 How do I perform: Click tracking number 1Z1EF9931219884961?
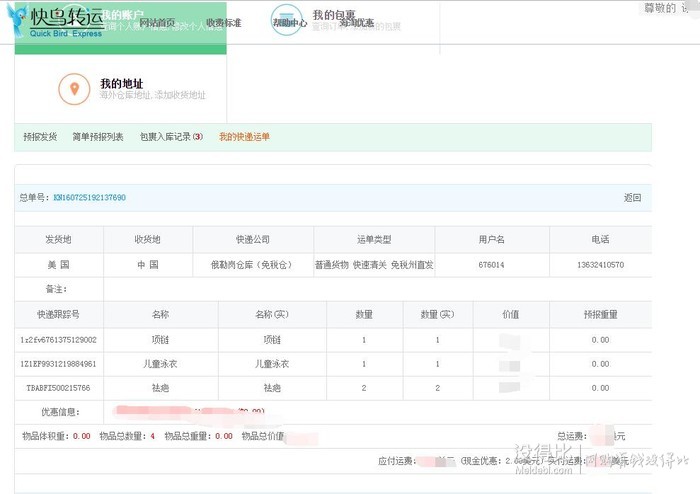point(58,364)
